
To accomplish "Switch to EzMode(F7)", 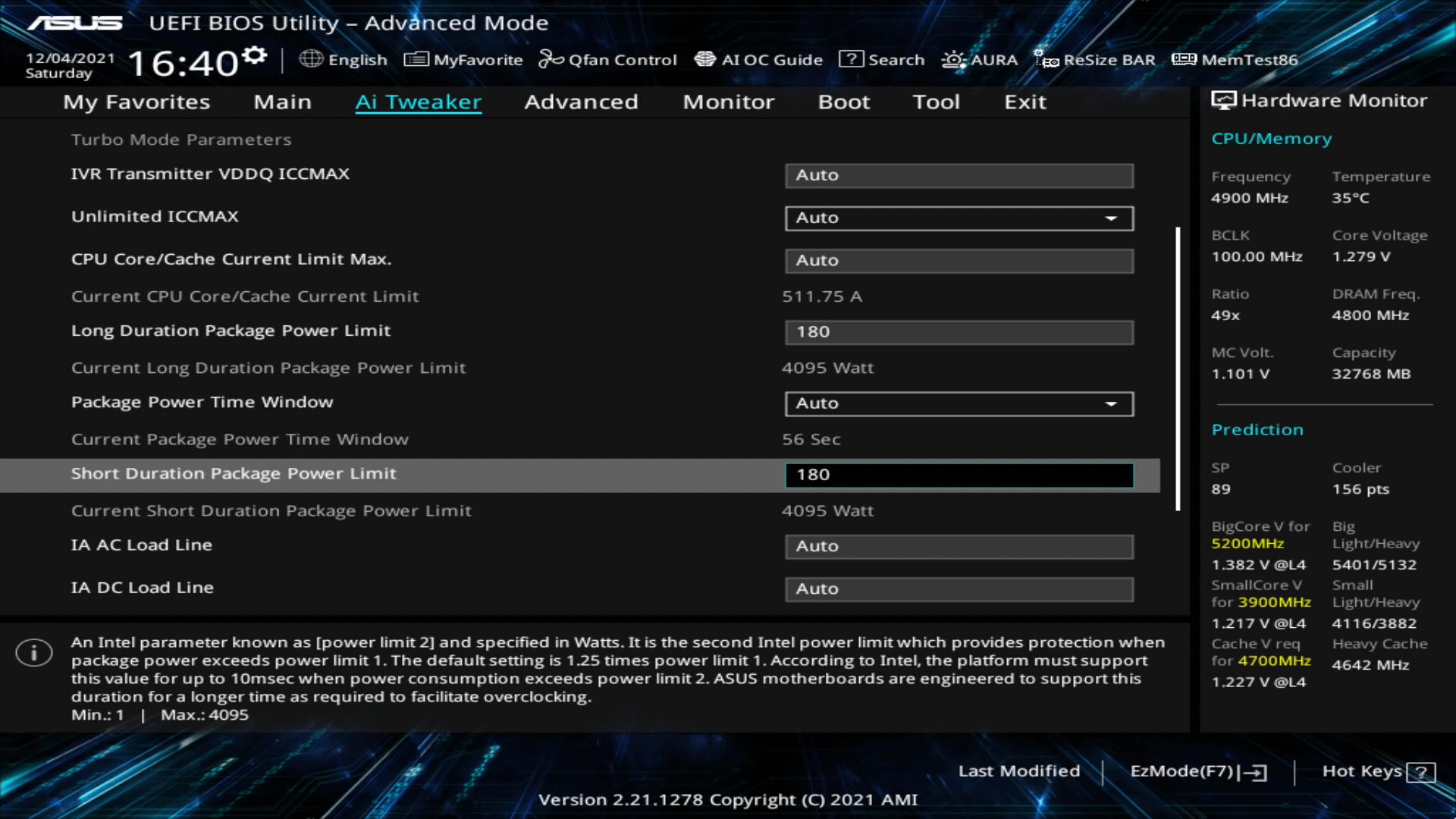I will click(x=1198, y=771).
